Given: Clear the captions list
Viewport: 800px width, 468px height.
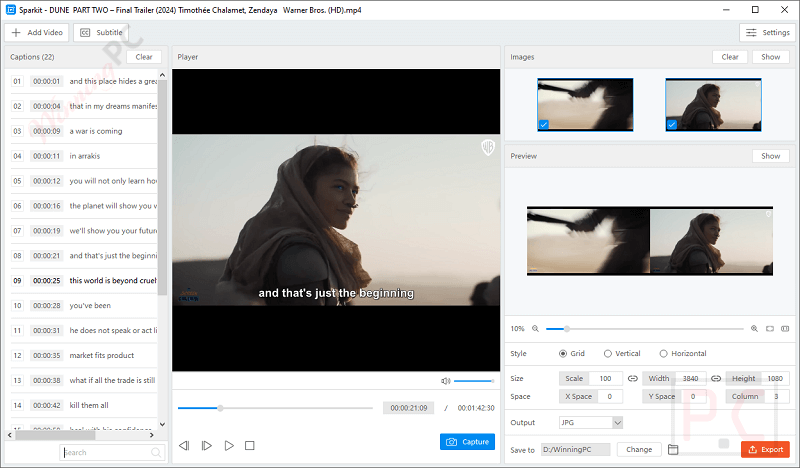Looking at the screenshot, I should [x=144, y=57].
